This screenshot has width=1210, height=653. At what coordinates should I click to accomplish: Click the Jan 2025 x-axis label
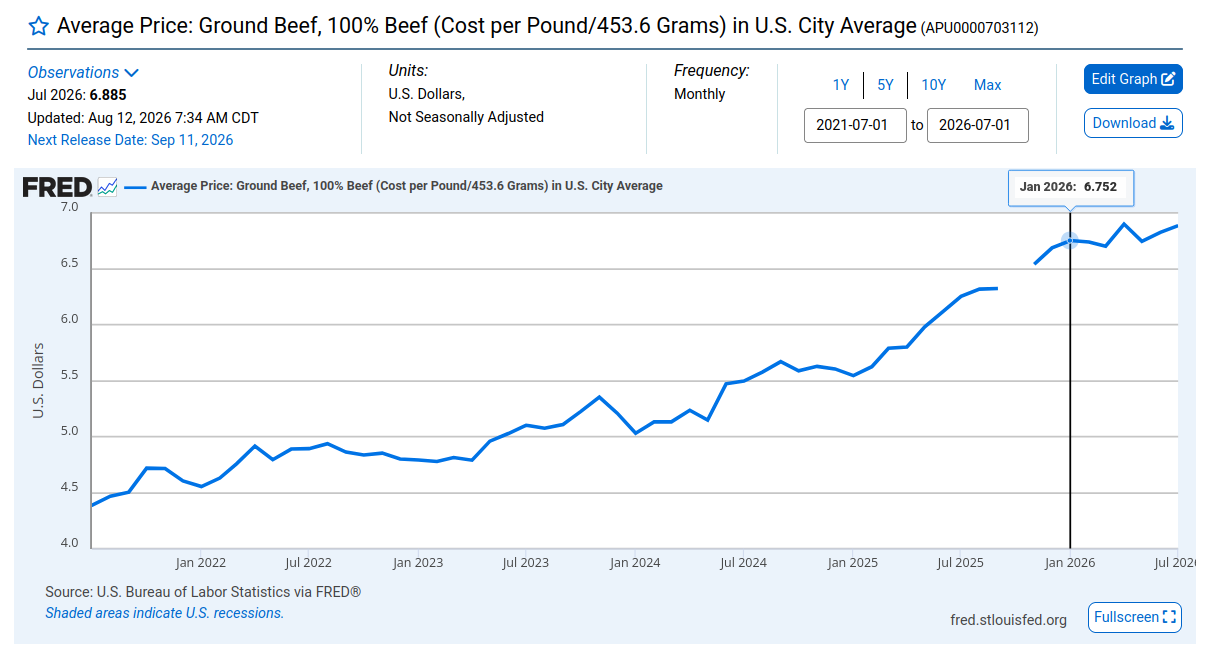pos(852,563)
